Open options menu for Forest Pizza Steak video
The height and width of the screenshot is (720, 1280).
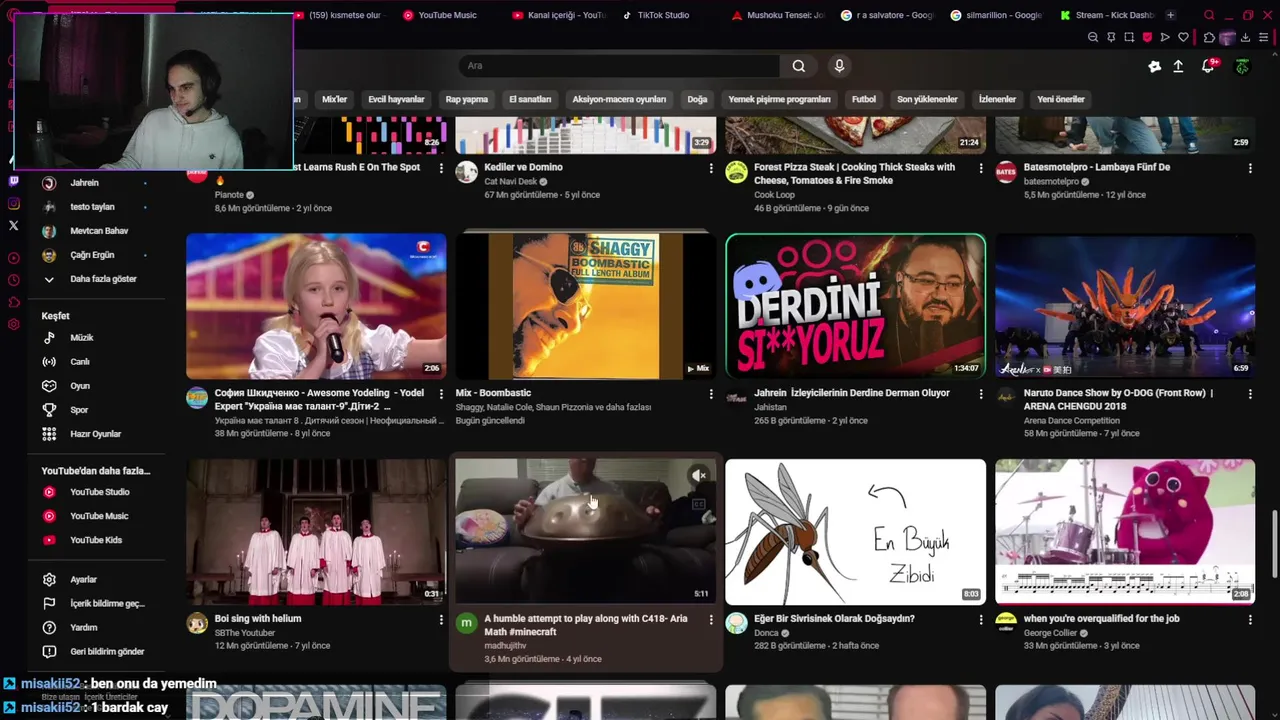click(x=980, y=168)
